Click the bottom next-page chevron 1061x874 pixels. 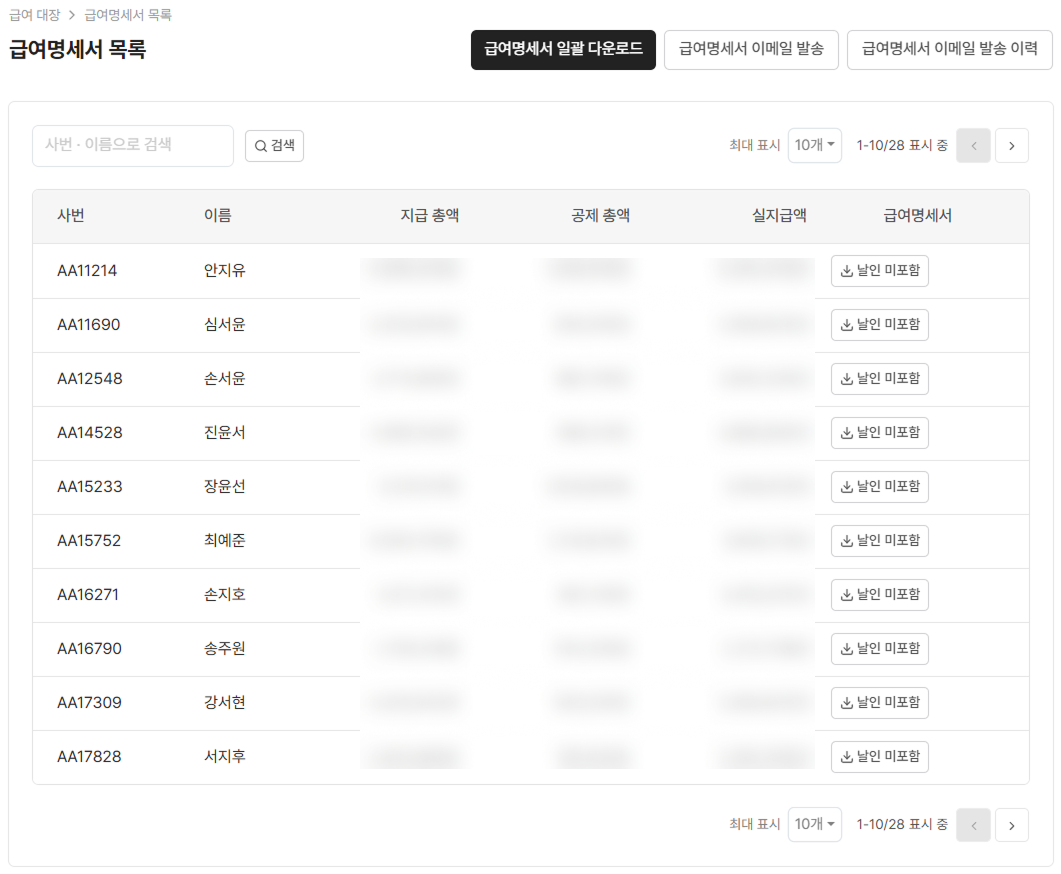[x=1011, y=825]
